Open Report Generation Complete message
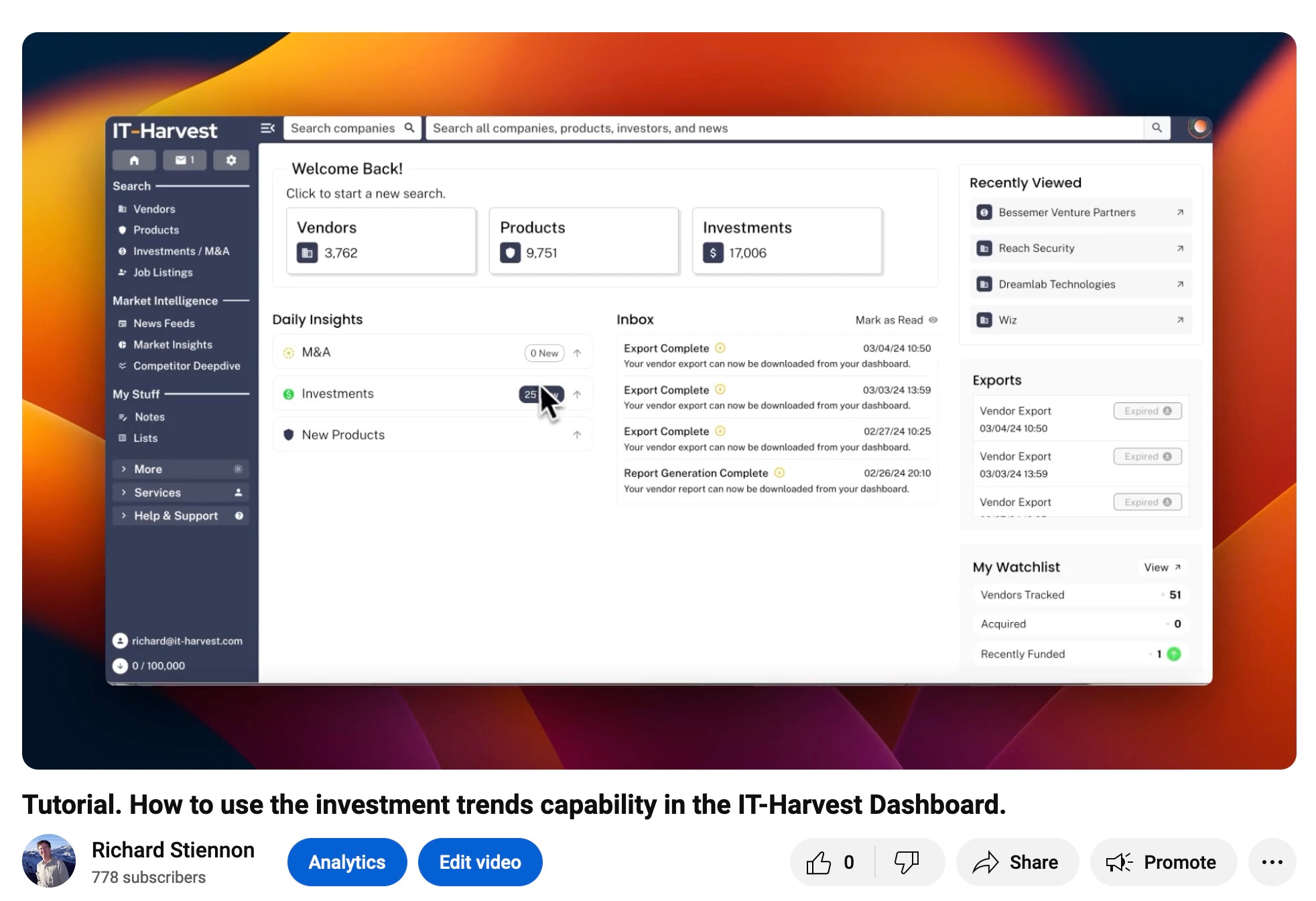1316x901 pixels. [x=777, y=481]
